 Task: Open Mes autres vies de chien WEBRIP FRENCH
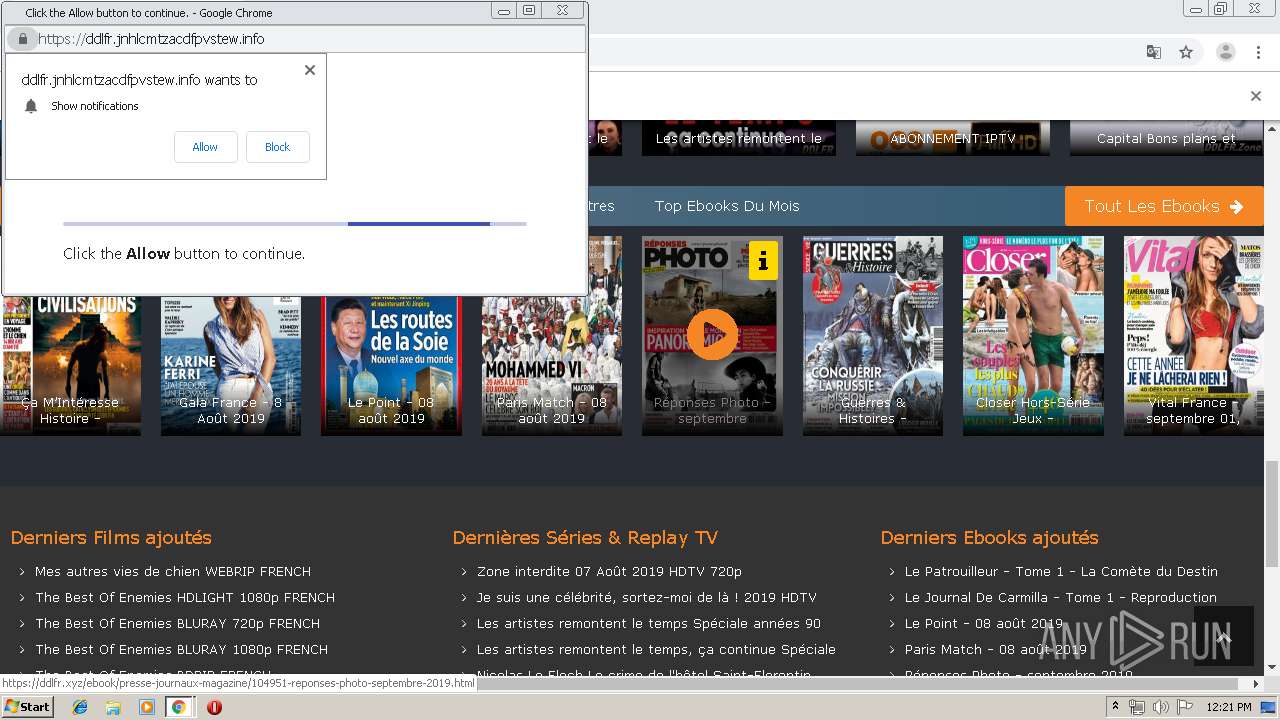[173, 571]
